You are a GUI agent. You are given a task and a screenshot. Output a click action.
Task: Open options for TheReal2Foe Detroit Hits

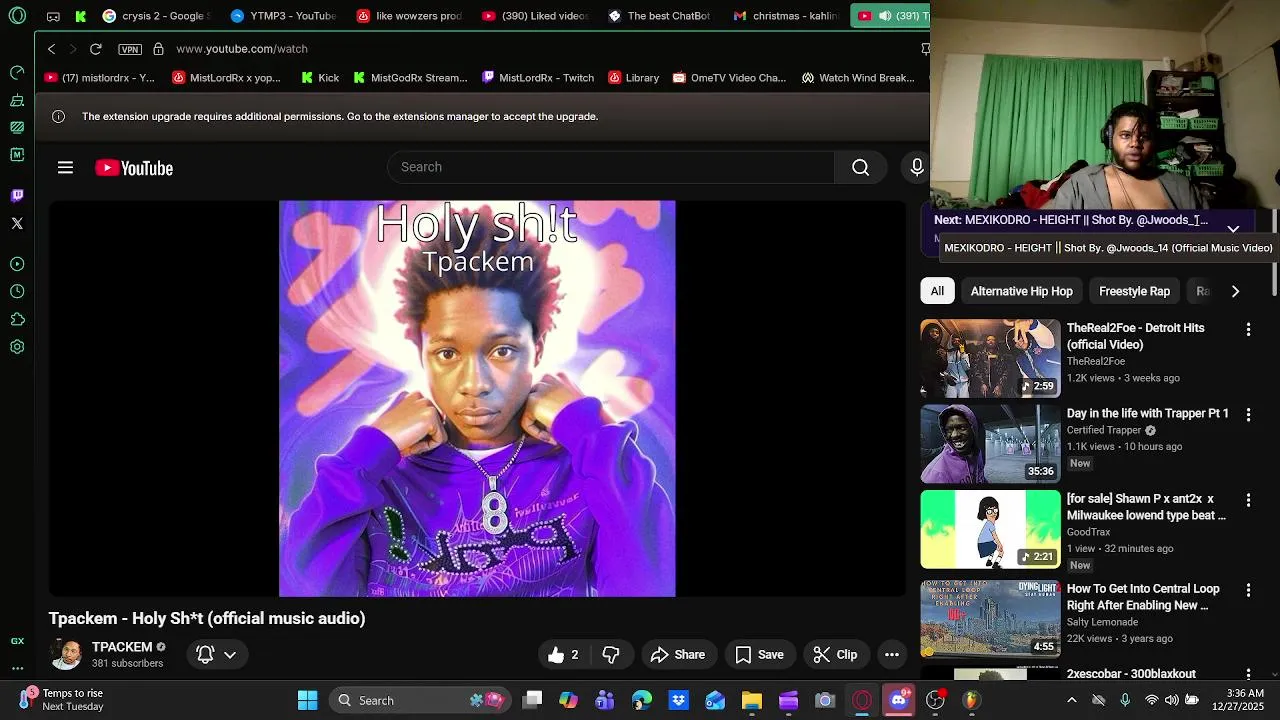pyautogui.click(x=1248, y=329)
